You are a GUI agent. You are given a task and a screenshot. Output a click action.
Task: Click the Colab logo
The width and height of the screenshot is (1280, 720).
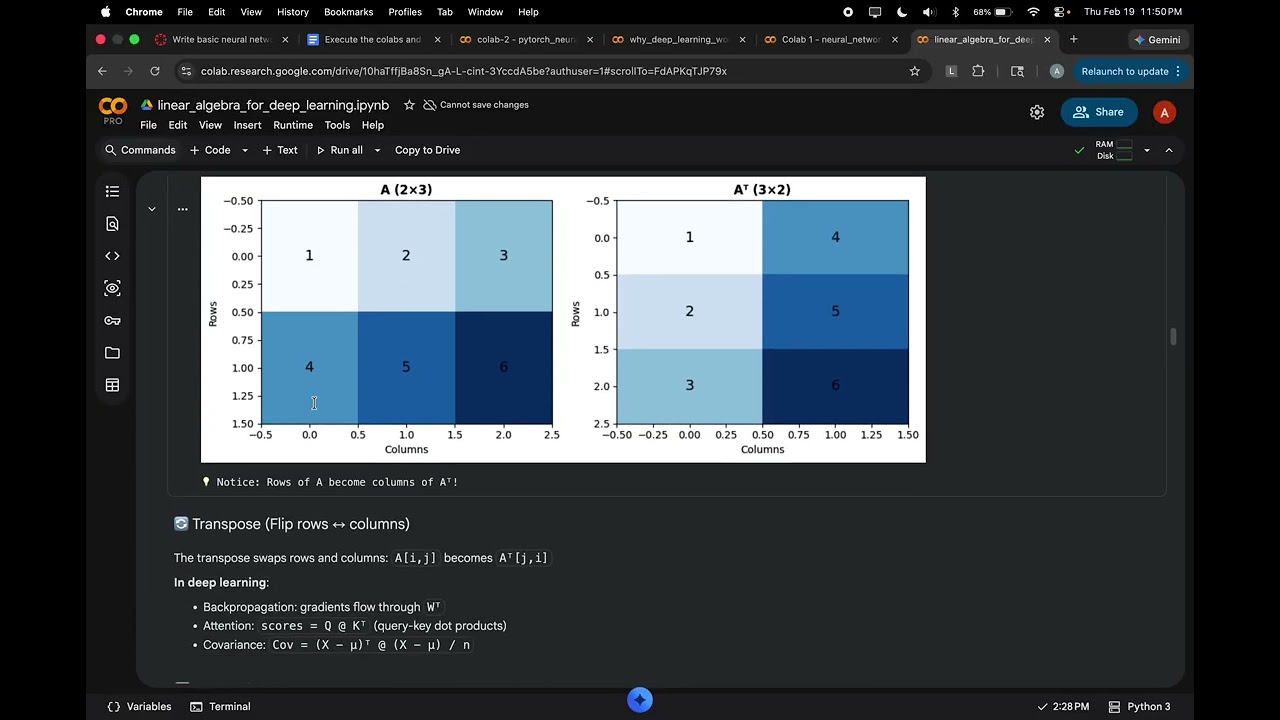(113, 106)
